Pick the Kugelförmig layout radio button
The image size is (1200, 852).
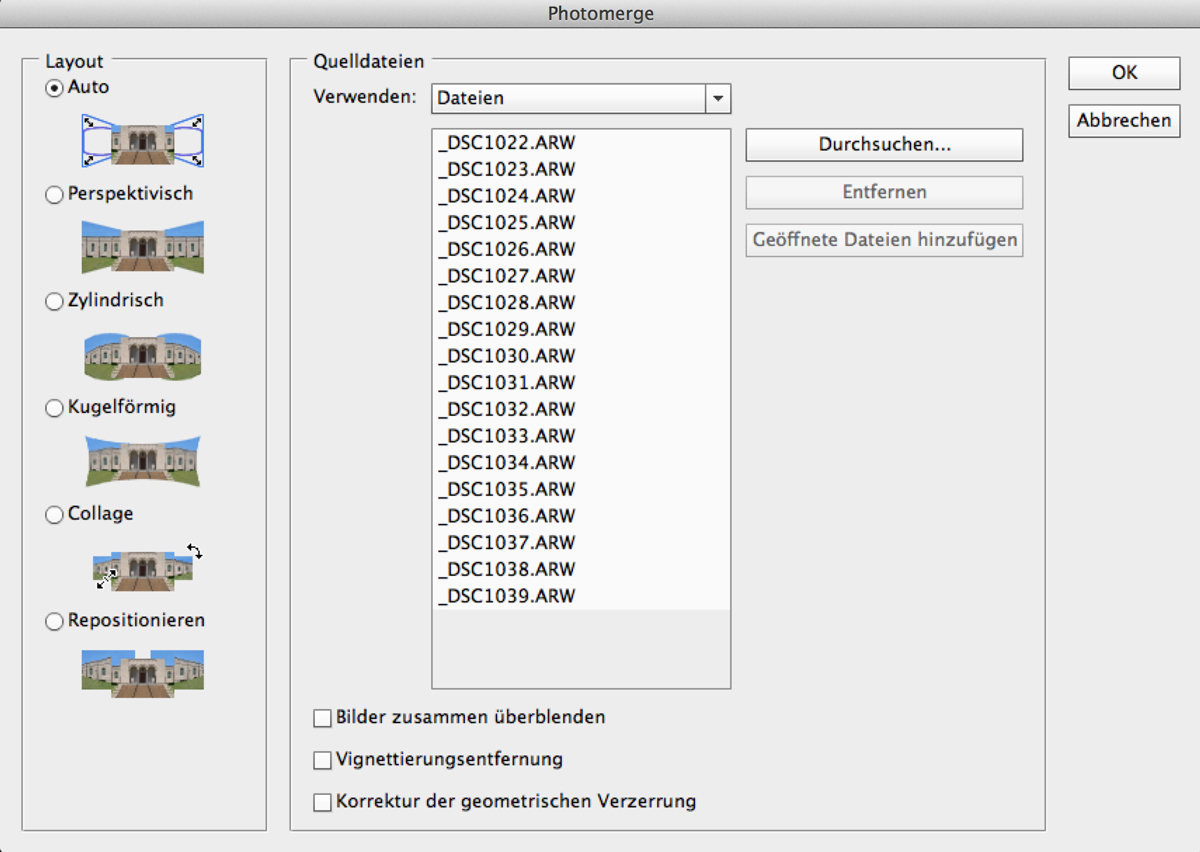[54, 408]
